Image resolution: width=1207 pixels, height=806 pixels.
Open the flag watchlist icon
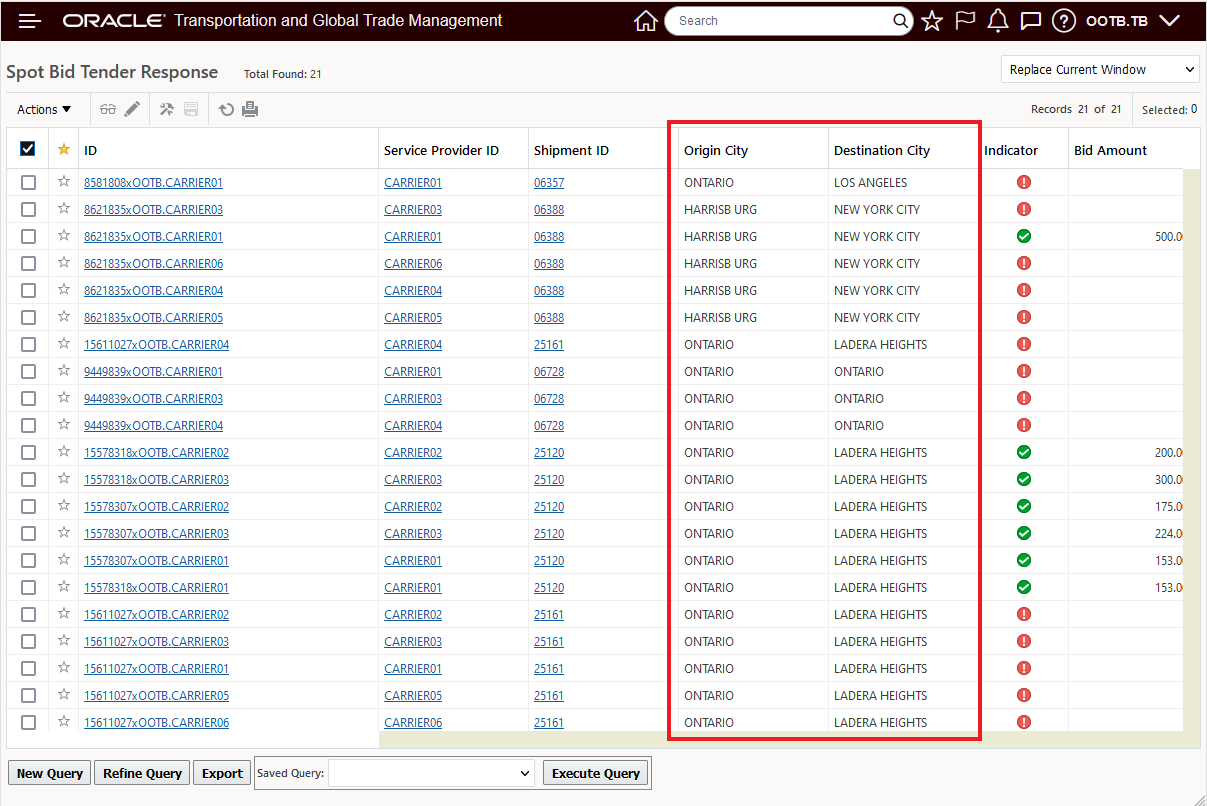coord(965,21)
